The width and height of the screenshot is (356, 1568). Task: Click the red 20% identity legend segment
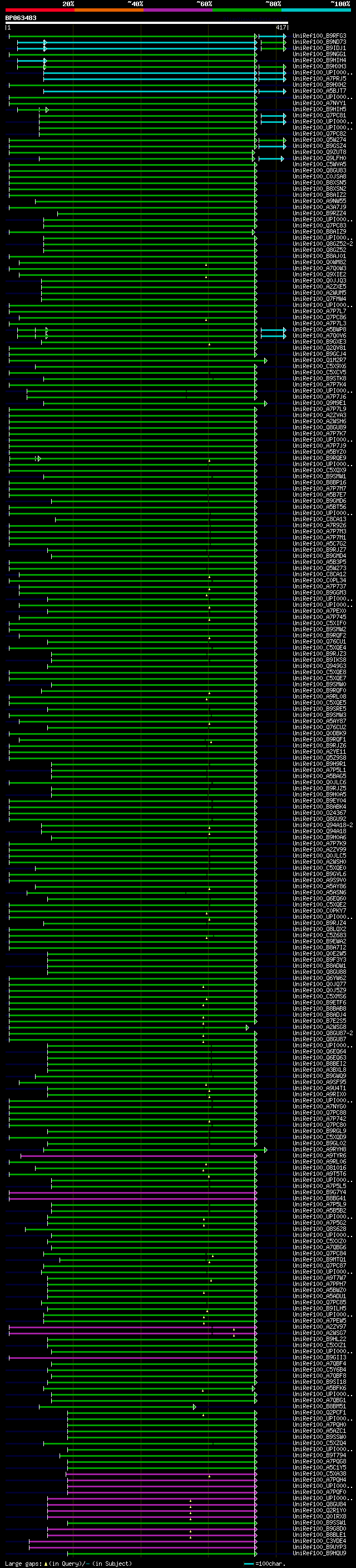coord(39,10)
